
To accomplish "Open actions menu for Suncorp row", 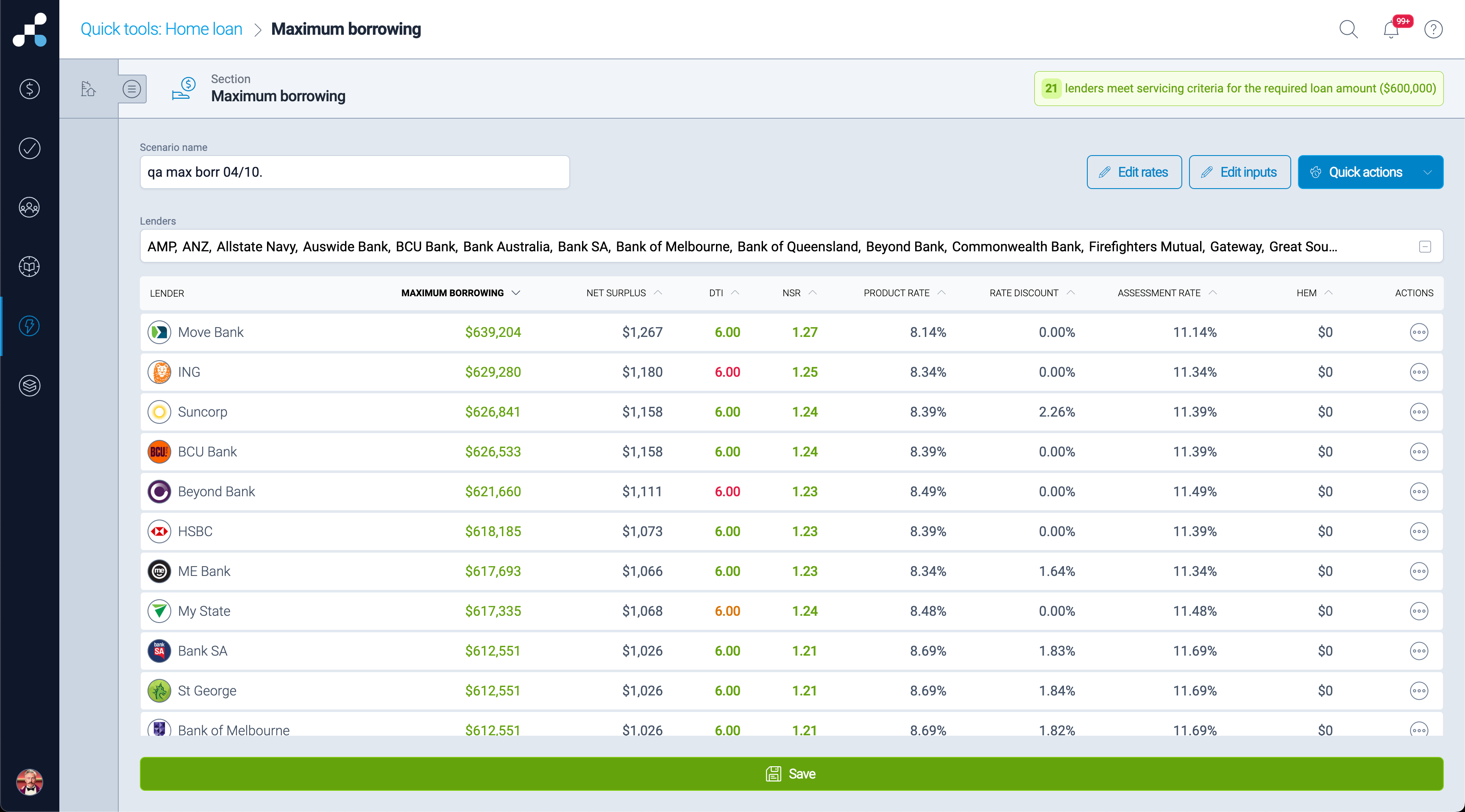I will (1419, 412).
